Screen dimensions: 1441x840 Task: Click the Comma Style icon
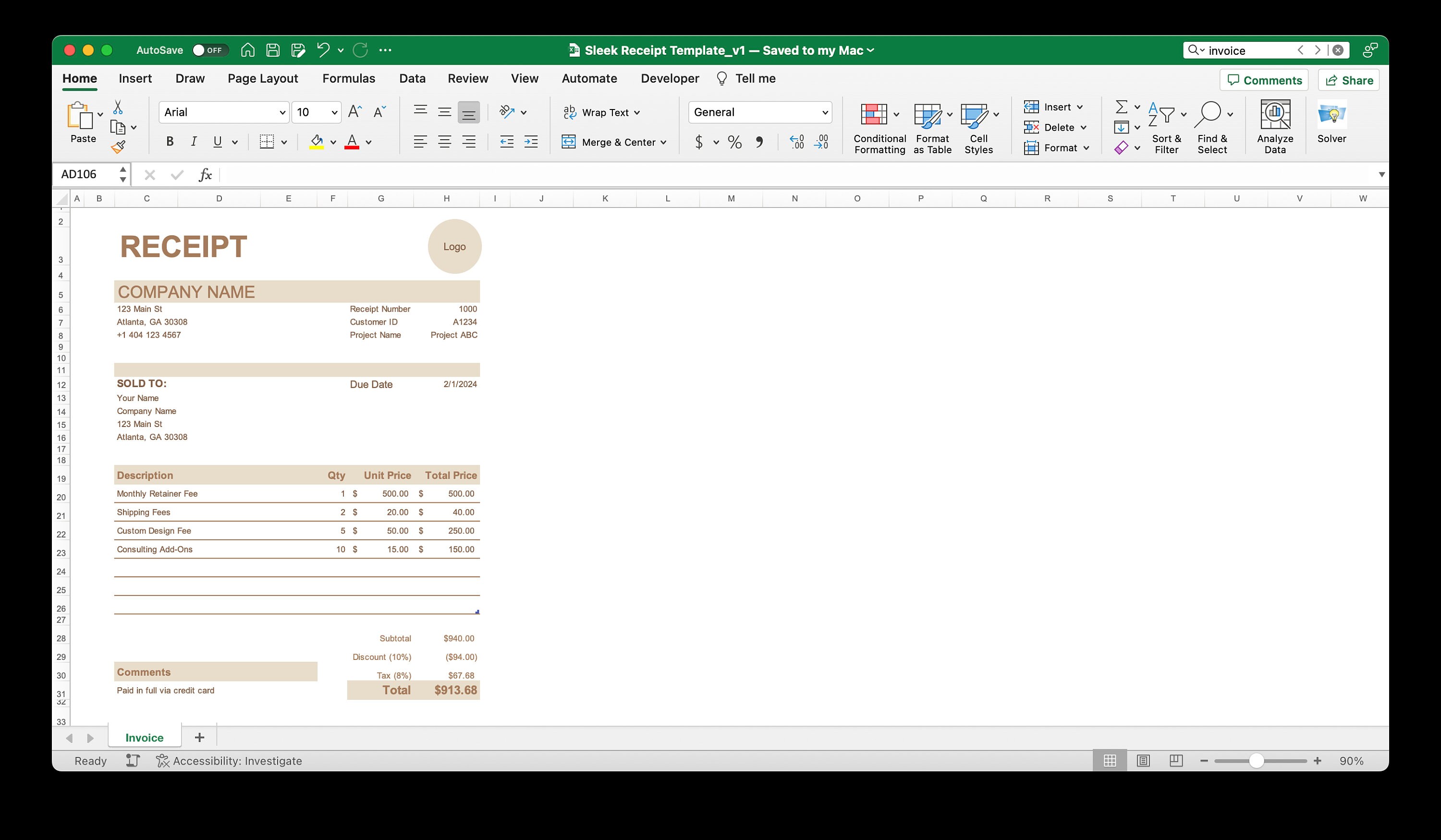click(759, 142)
